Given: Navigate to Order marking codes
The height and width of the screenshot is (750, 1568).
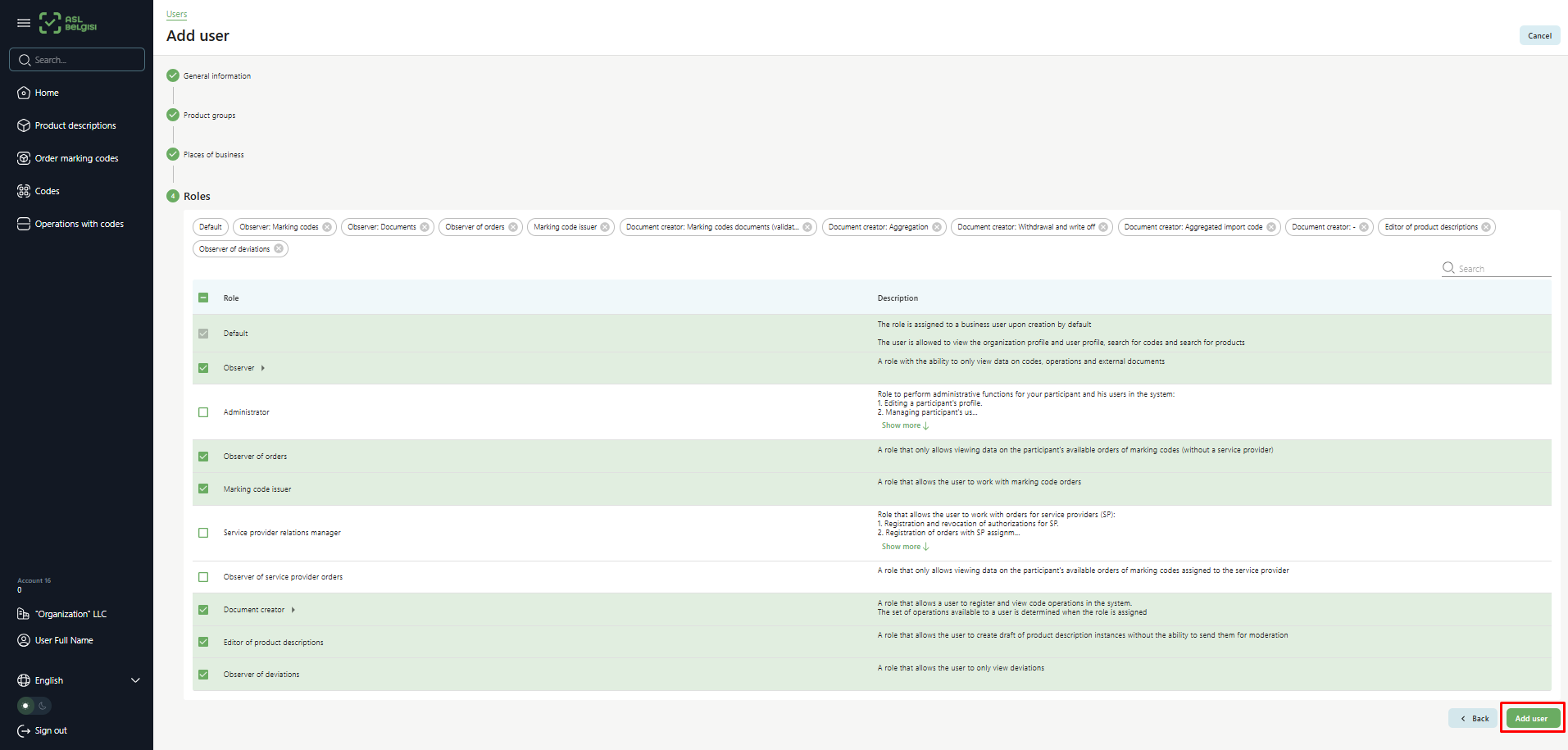Looking at the screenshot, I should (76, 157).
